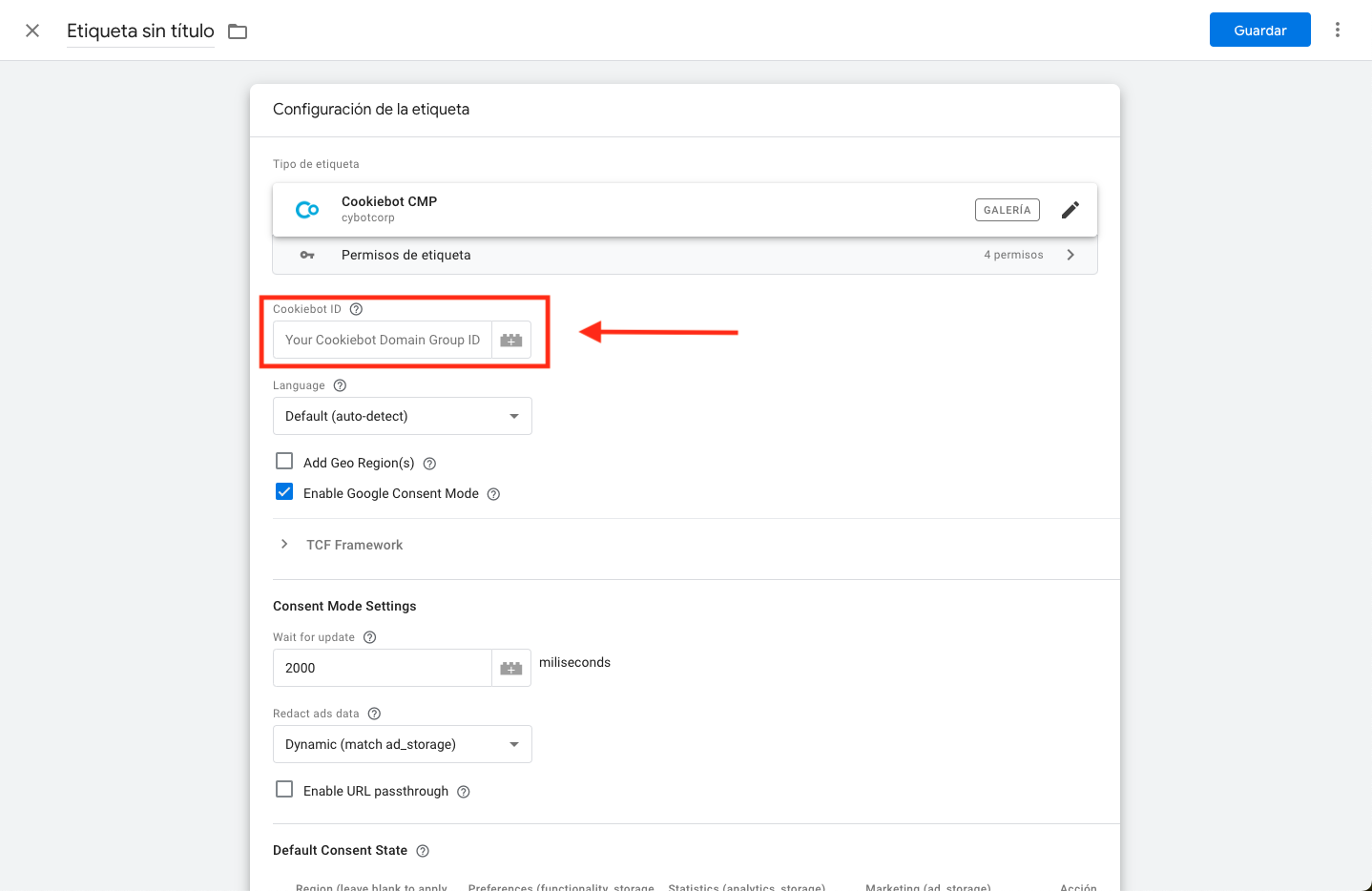Open the three-dot overflow menu
Image resolution: width=1372 pixels, height=891 pixels.
pos(1338,30)
